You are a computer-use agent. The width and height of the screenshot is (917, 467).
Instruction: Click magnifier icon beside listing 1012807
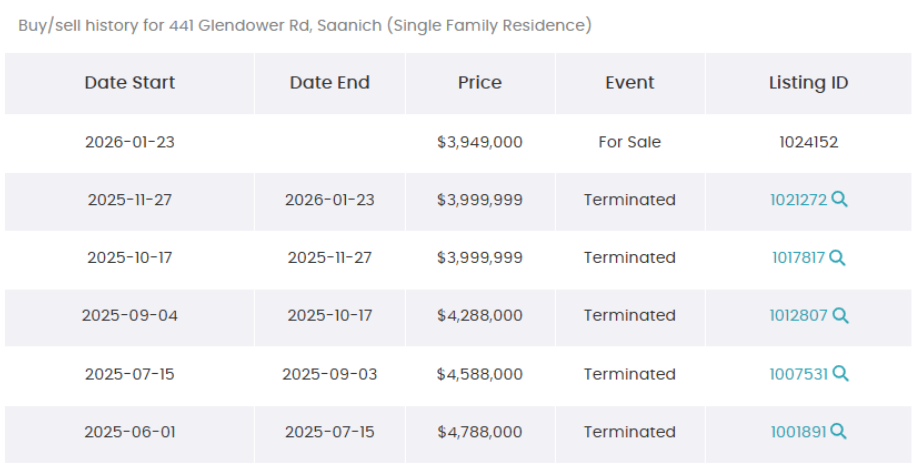(x=840, y=316)
